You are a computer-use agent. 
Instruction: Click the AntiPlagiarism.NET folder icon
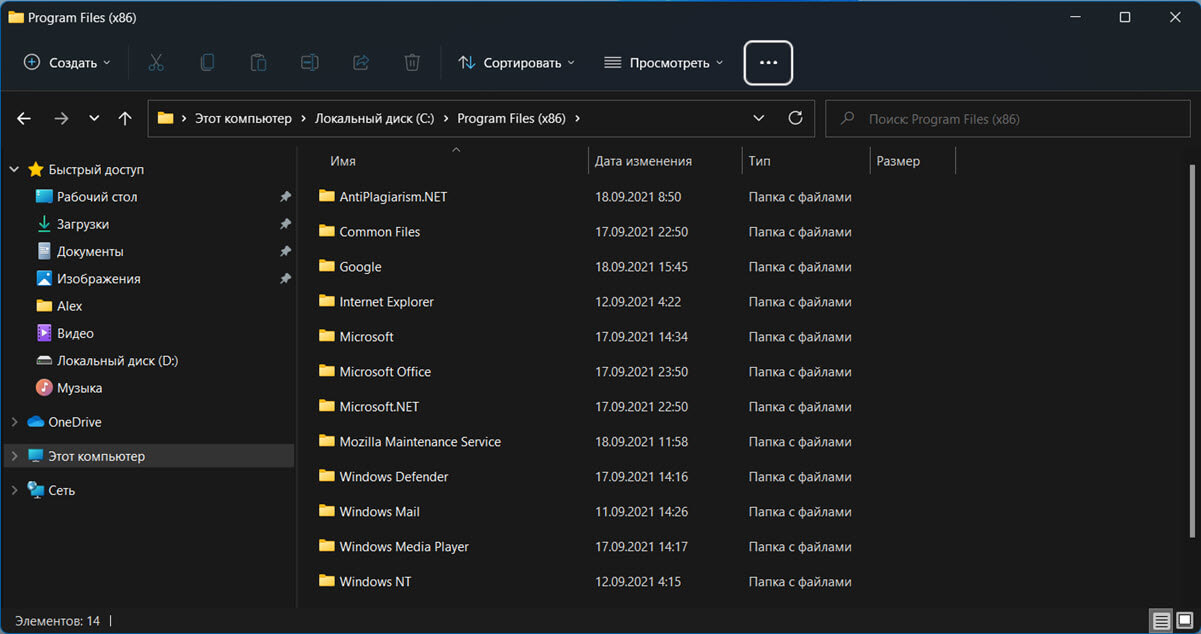click(x=326, y=196)
